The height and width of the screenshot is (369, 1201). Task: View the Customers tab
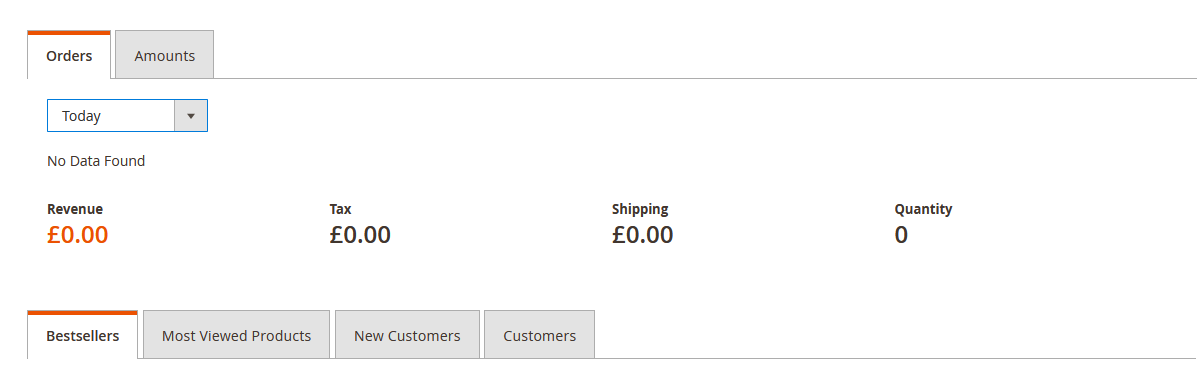pos(539,335)
